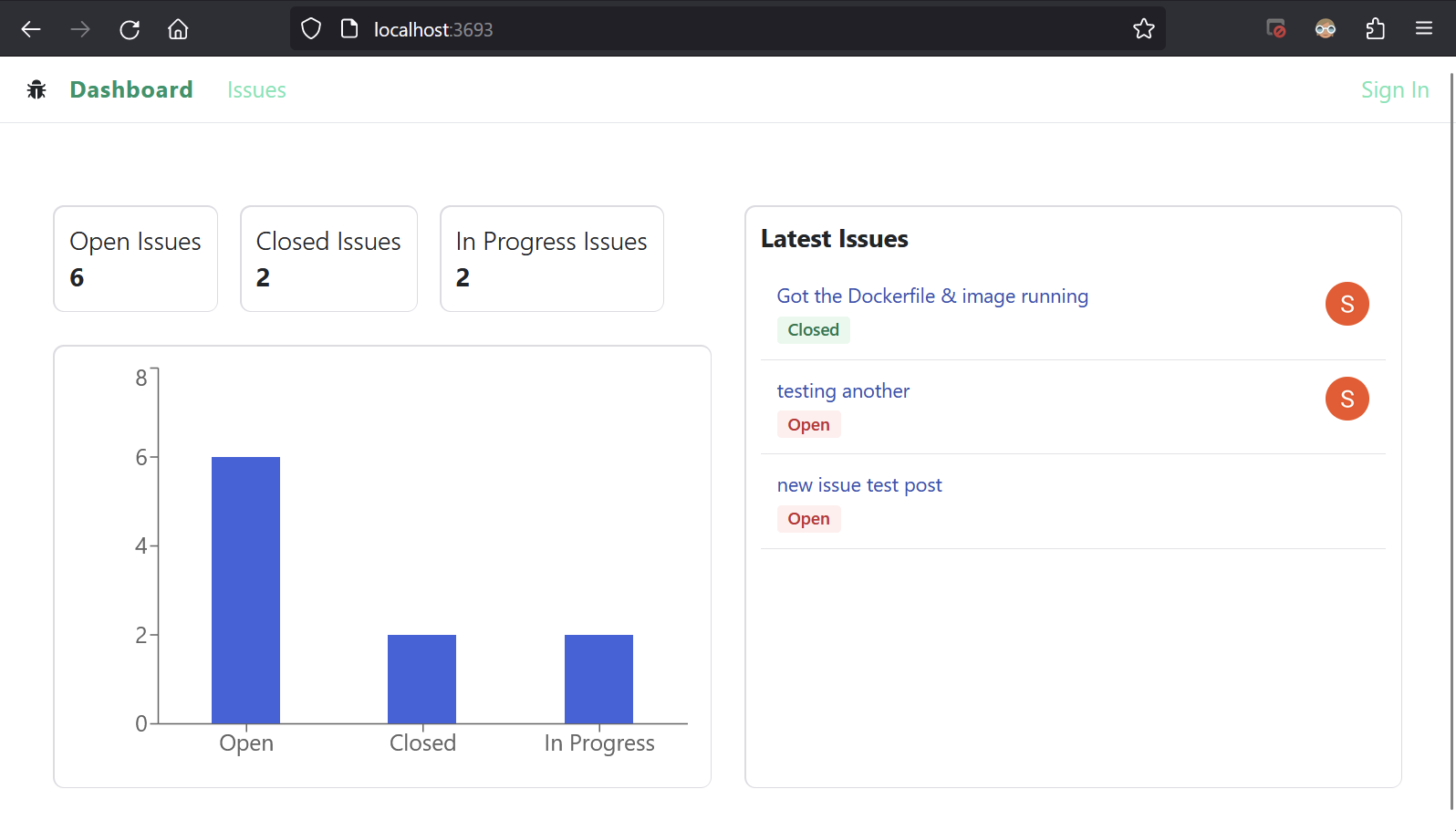
Task: Click the browser forward arrow
Action: (80, 29)
